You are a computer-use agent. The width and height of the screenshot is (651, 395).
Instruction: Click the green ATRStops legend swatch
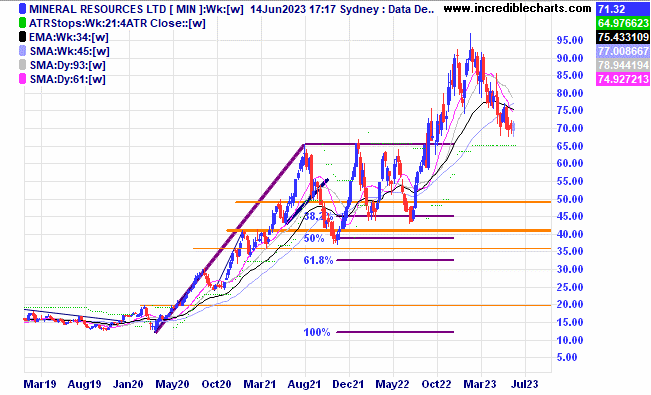coord(22,23)
